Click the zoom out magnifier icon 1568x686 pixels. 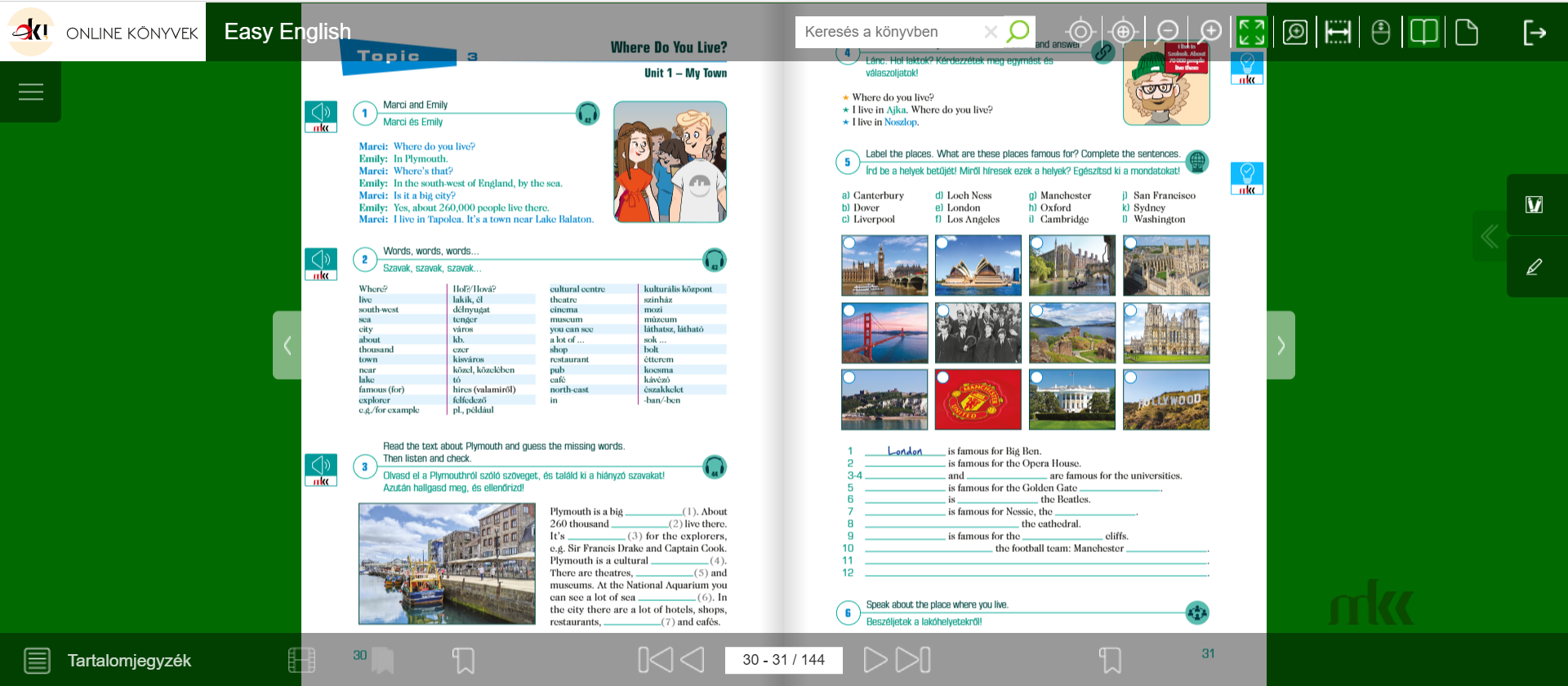pos(1167,32)
